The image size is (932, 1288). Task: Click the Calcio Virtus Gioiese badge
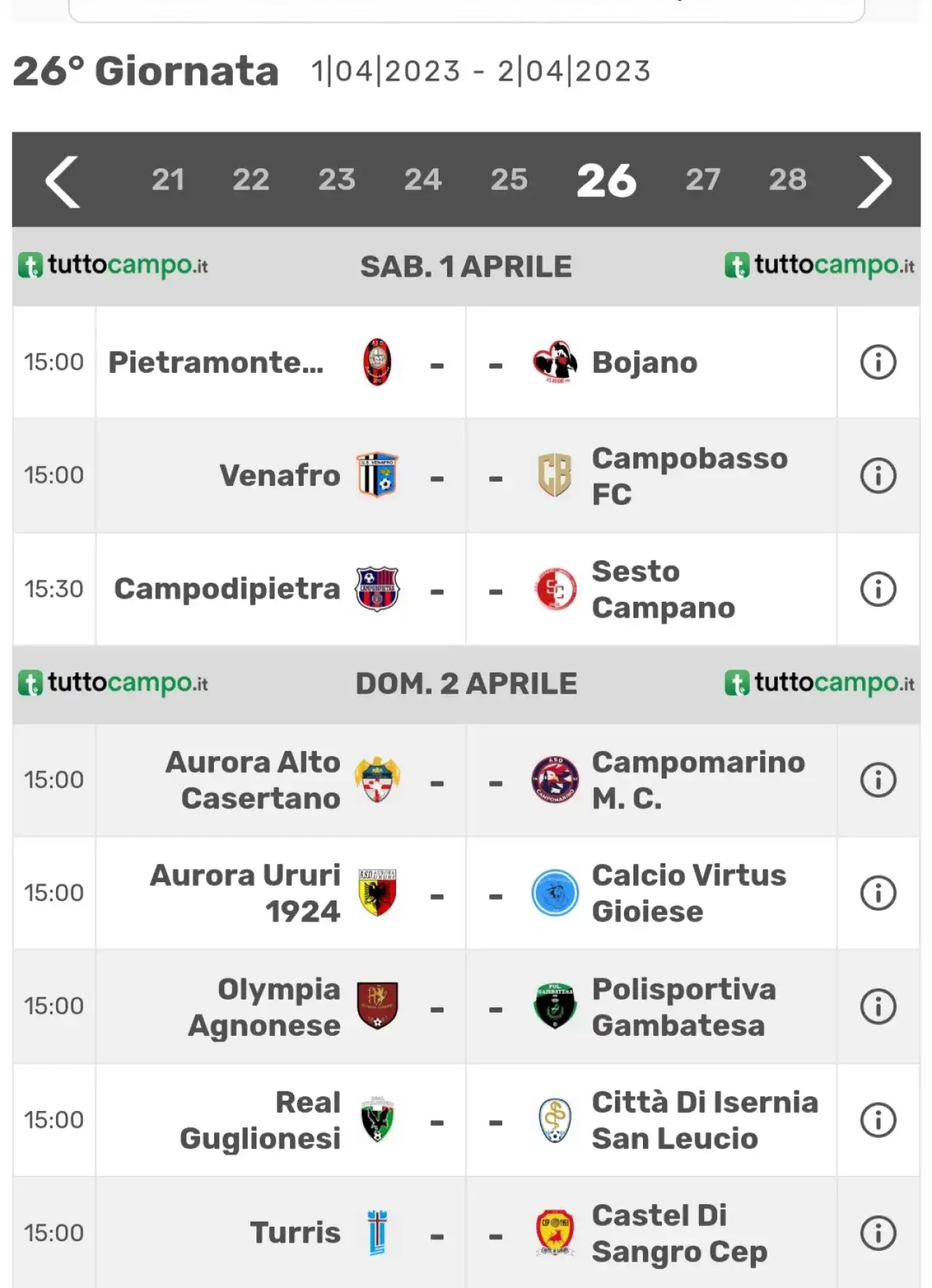pos(555,893)
